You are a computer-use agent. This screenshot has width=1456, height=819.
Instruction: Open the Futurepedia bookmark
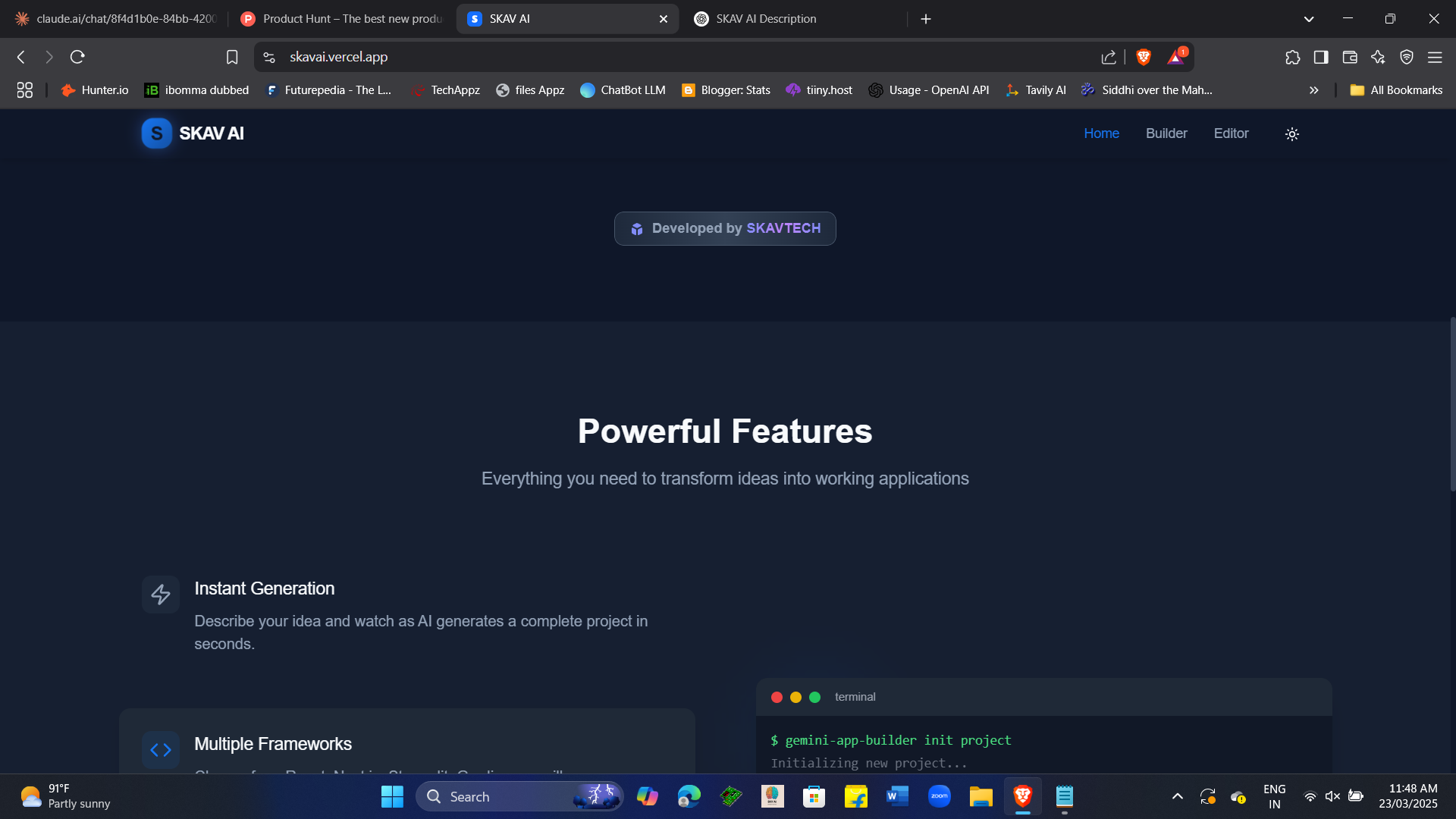(x=328, y=90)
